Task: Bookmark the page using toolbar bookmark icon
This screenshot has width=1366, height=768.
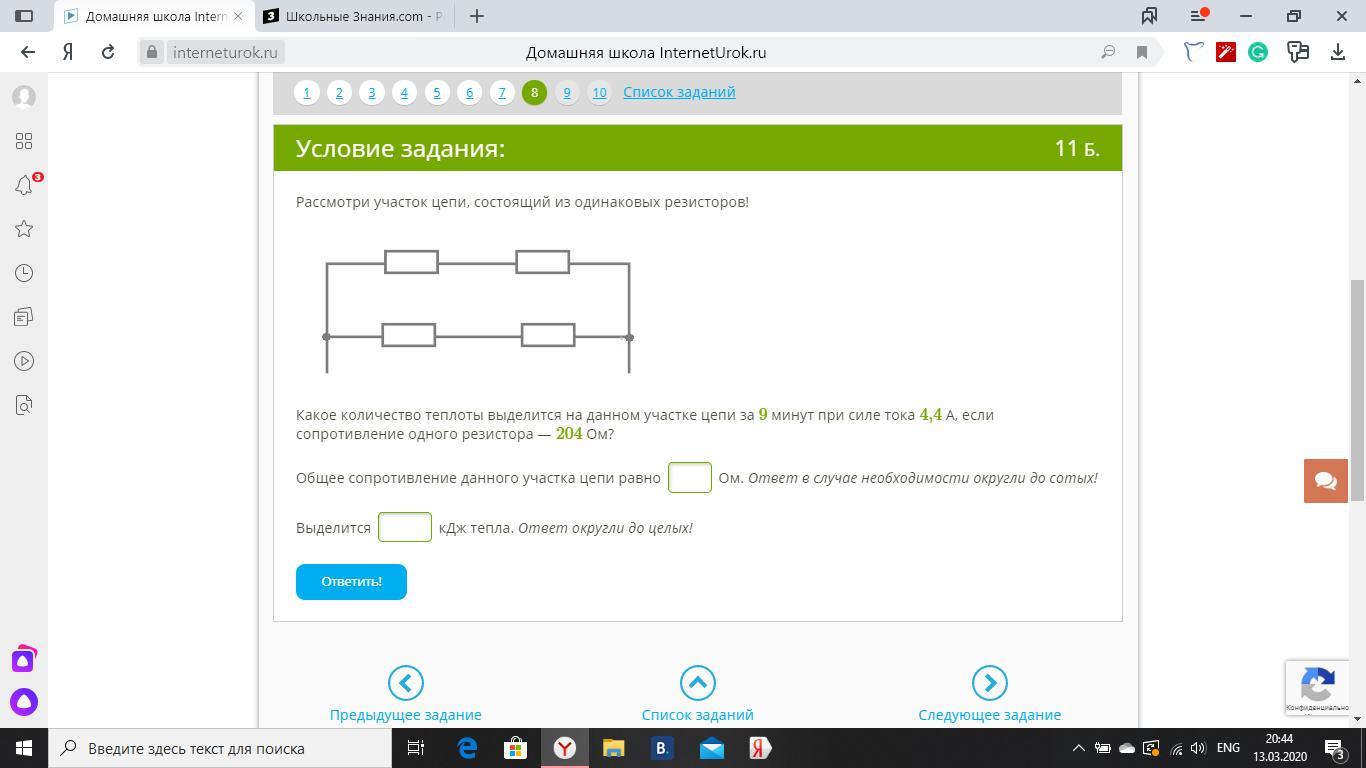Action: click(1141, 52)
